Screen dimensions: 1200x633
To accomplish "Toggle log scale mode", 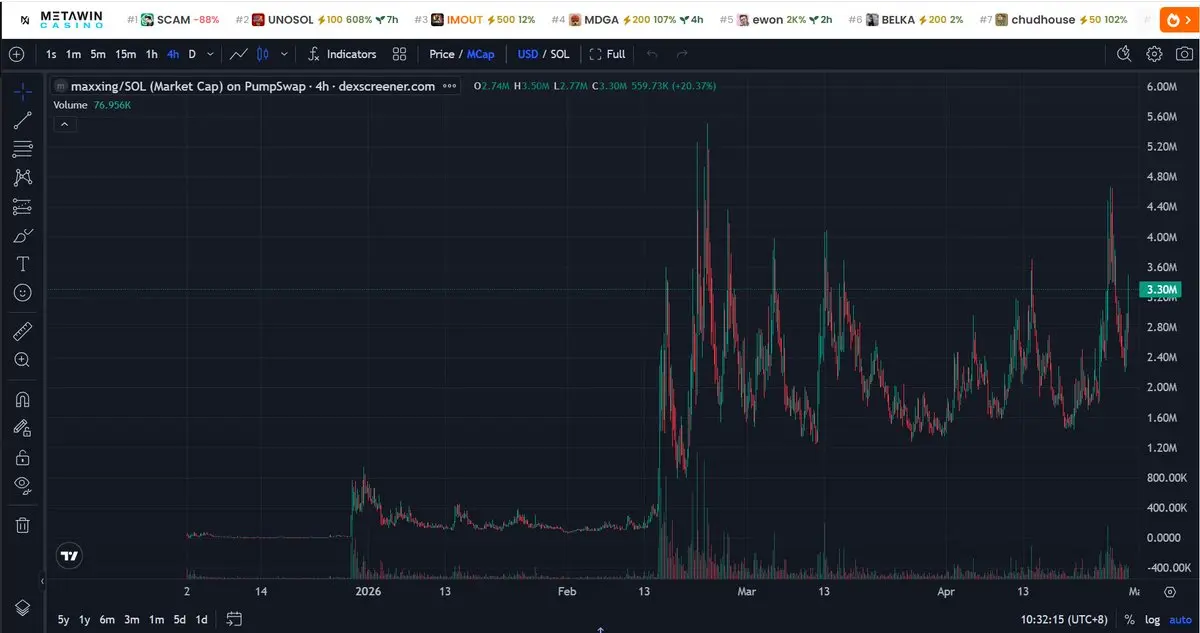I will 1153,620.
